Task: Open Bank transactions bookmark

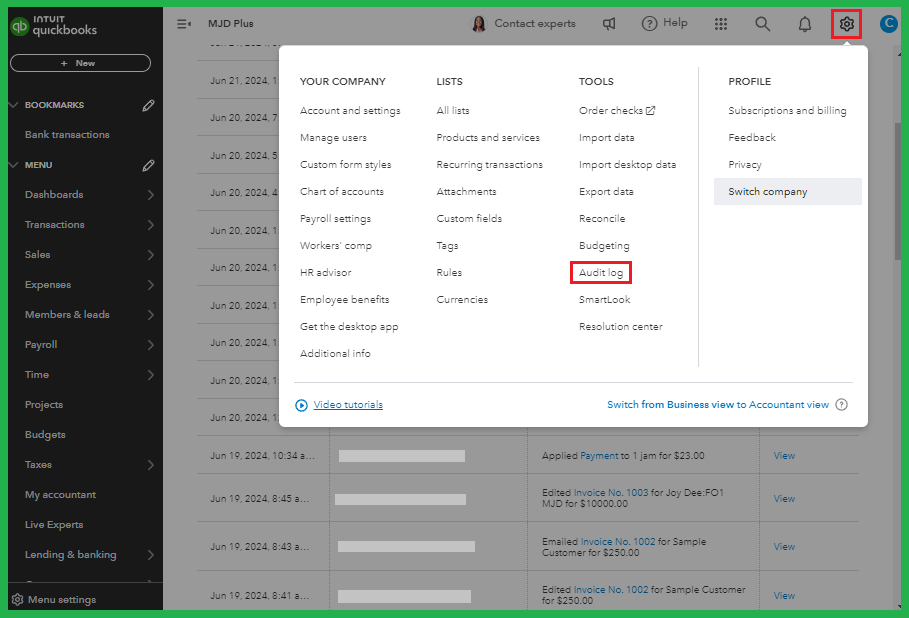Action: click(x=67, y=134)
